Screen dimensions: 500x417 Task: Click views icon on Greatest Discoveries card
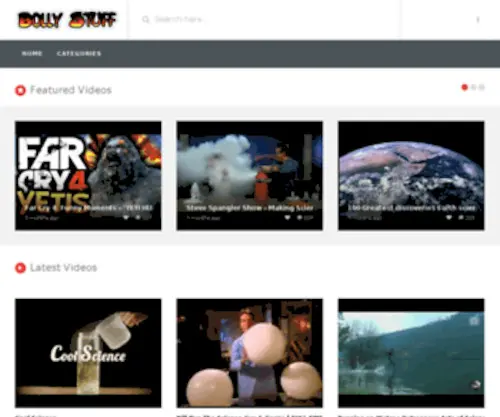coord(461,218)
